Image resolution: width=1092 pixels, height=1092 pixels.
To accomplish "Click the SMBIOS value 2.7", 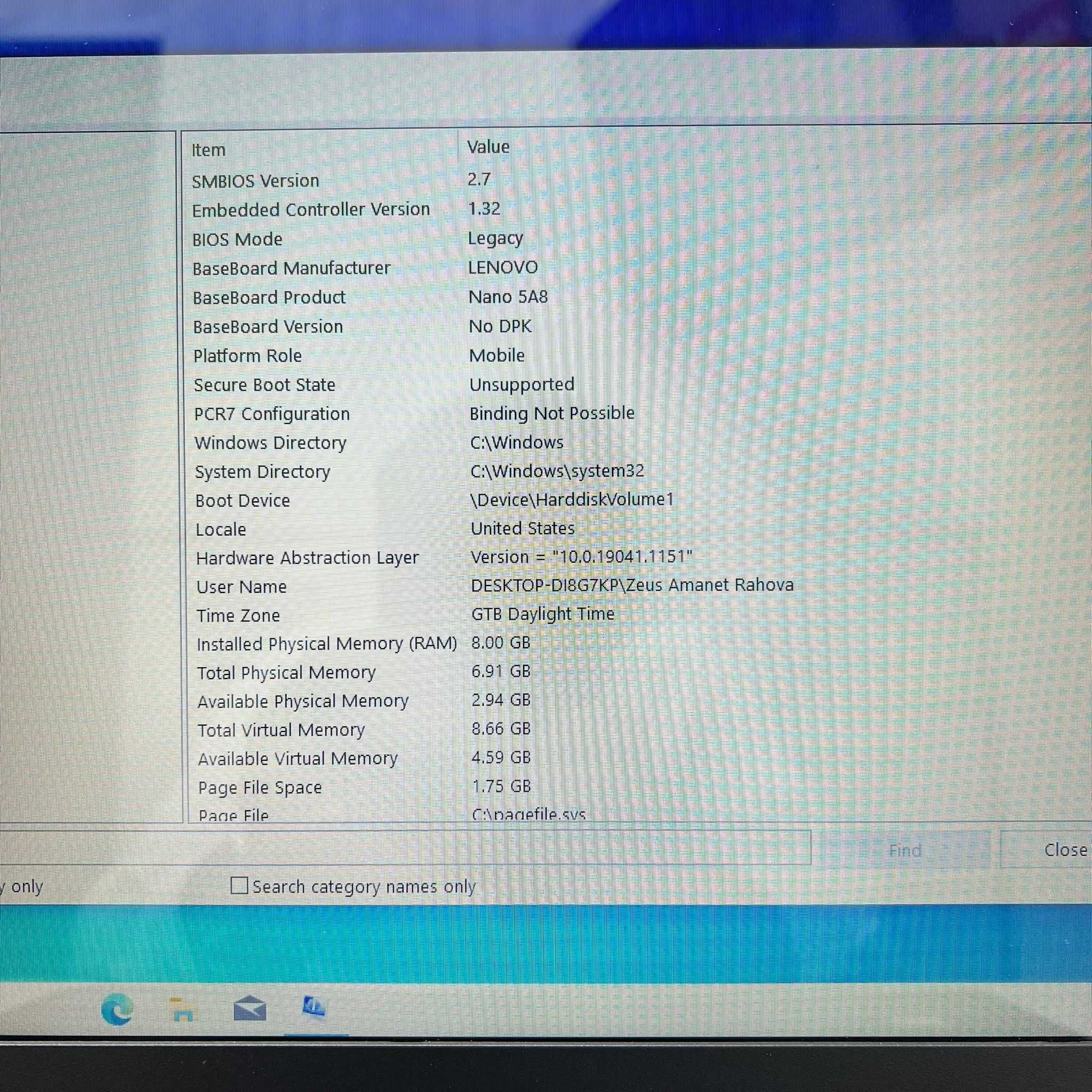I will coord(479,179).
